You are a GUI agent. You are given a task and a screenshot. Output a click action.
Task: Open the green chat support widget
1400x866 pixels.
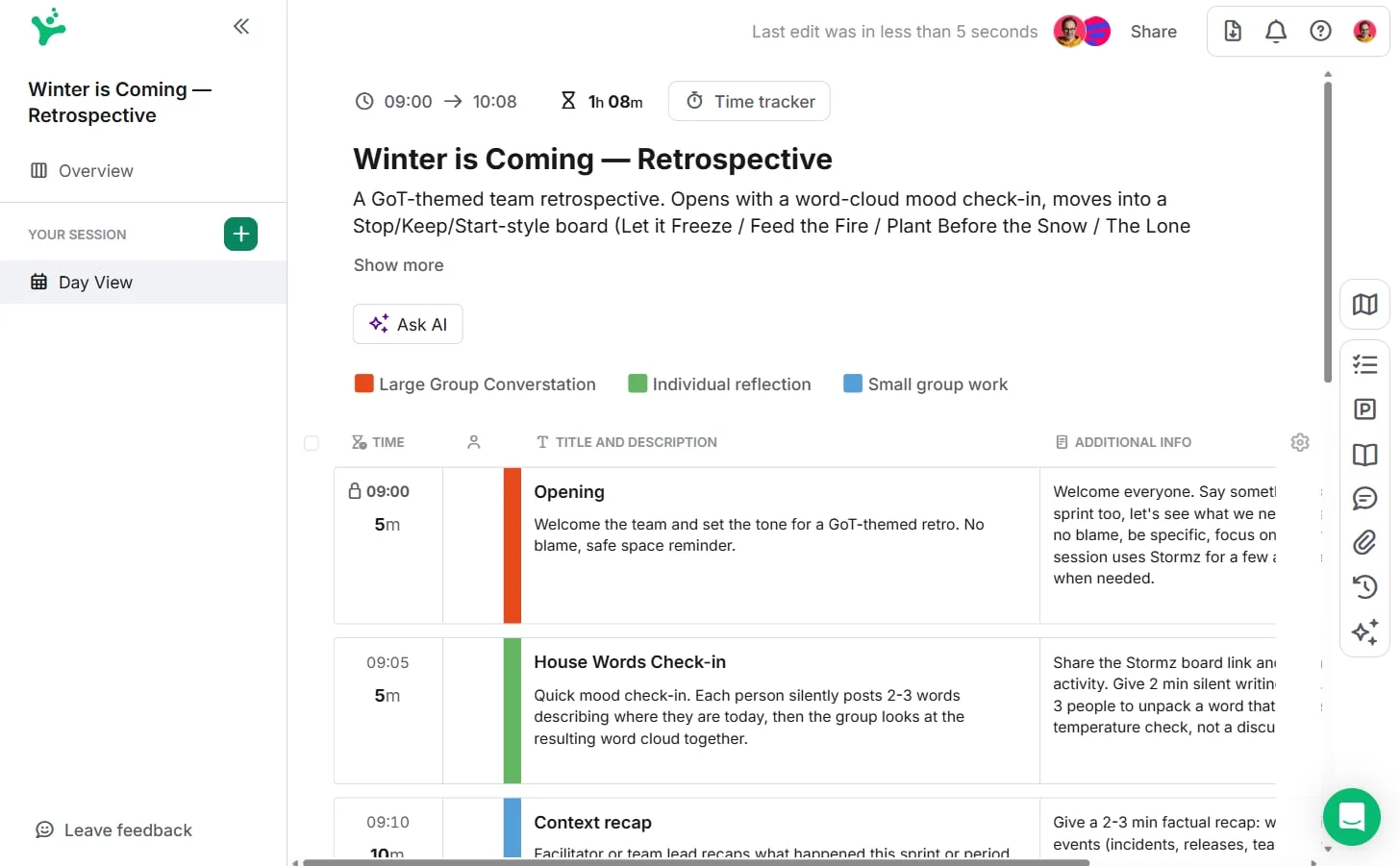pyautogui.click(x=1351, y=817)
